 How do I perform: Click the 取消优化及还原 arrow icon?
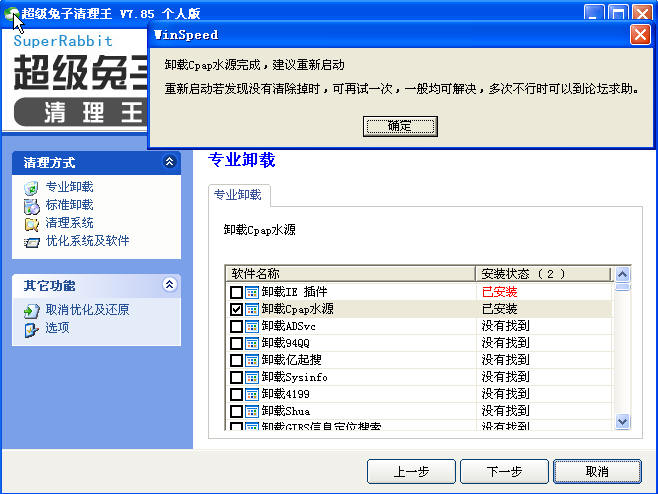click(x=31, y=311)
